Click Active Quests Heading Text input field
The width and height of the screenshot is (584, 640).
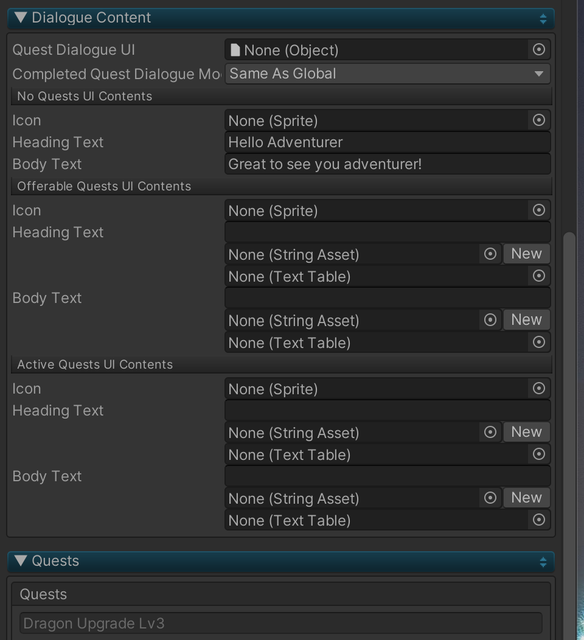pos(388,411)
